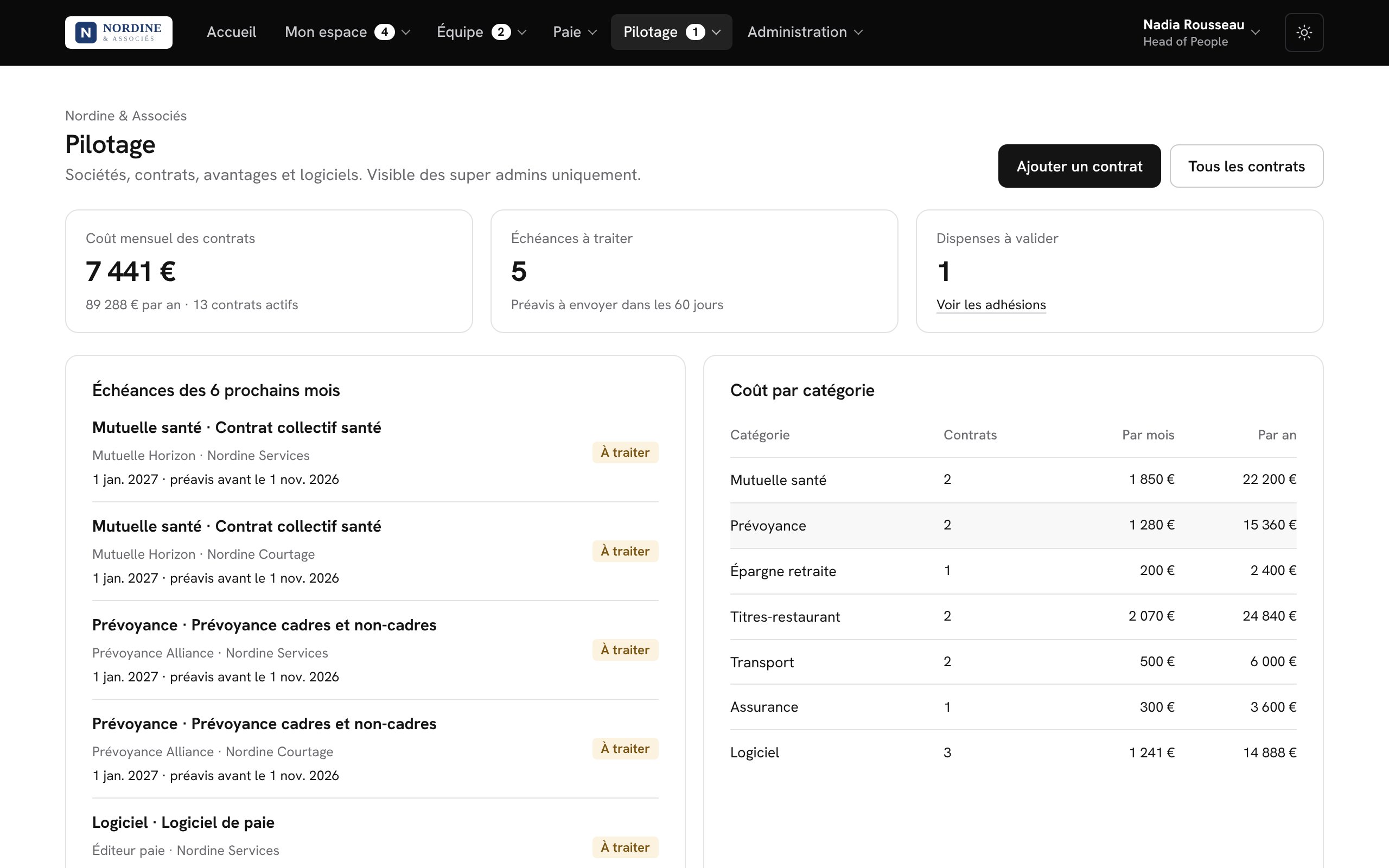Click the Nordine & Associés breadcrumb
Viewport: 1389px width, 868px height.
pyautogui.click(x=126, y=116)
